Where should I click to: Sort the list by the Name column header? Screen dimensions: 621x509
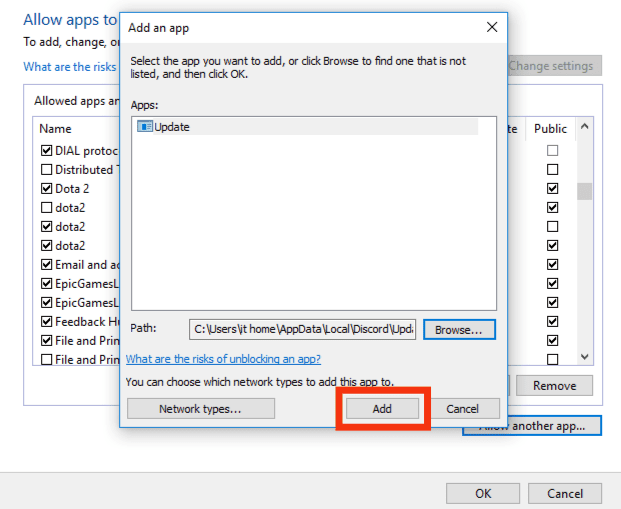[56, 129]
